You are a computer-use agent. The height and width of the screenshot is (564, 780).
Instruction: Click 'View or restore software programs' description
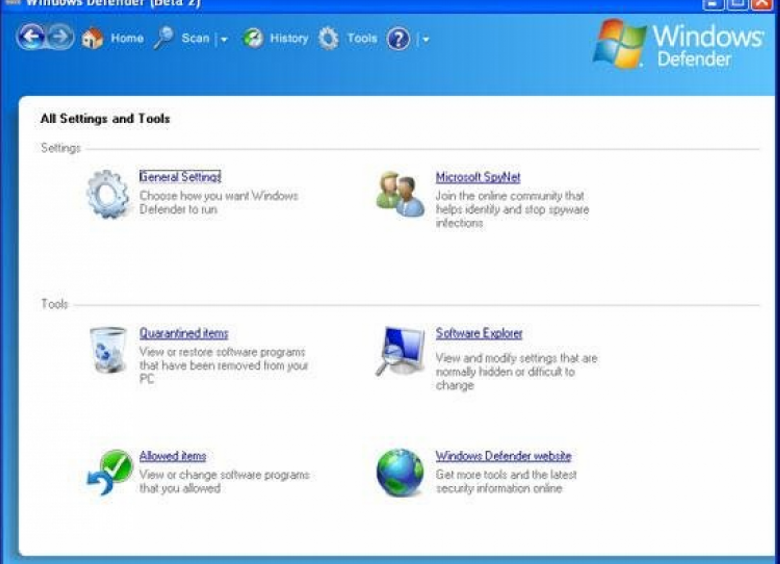224,366
